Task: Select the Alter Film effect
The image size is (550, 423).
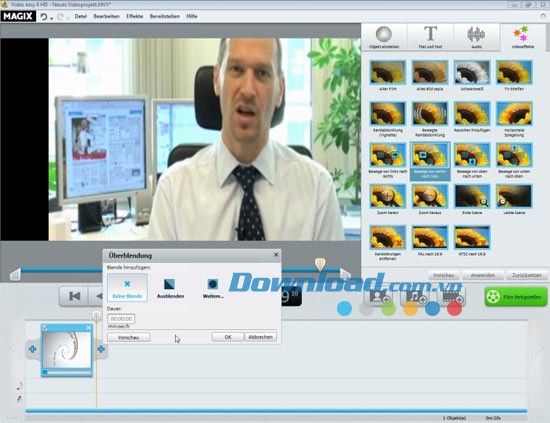Action: tap(388, 75)
